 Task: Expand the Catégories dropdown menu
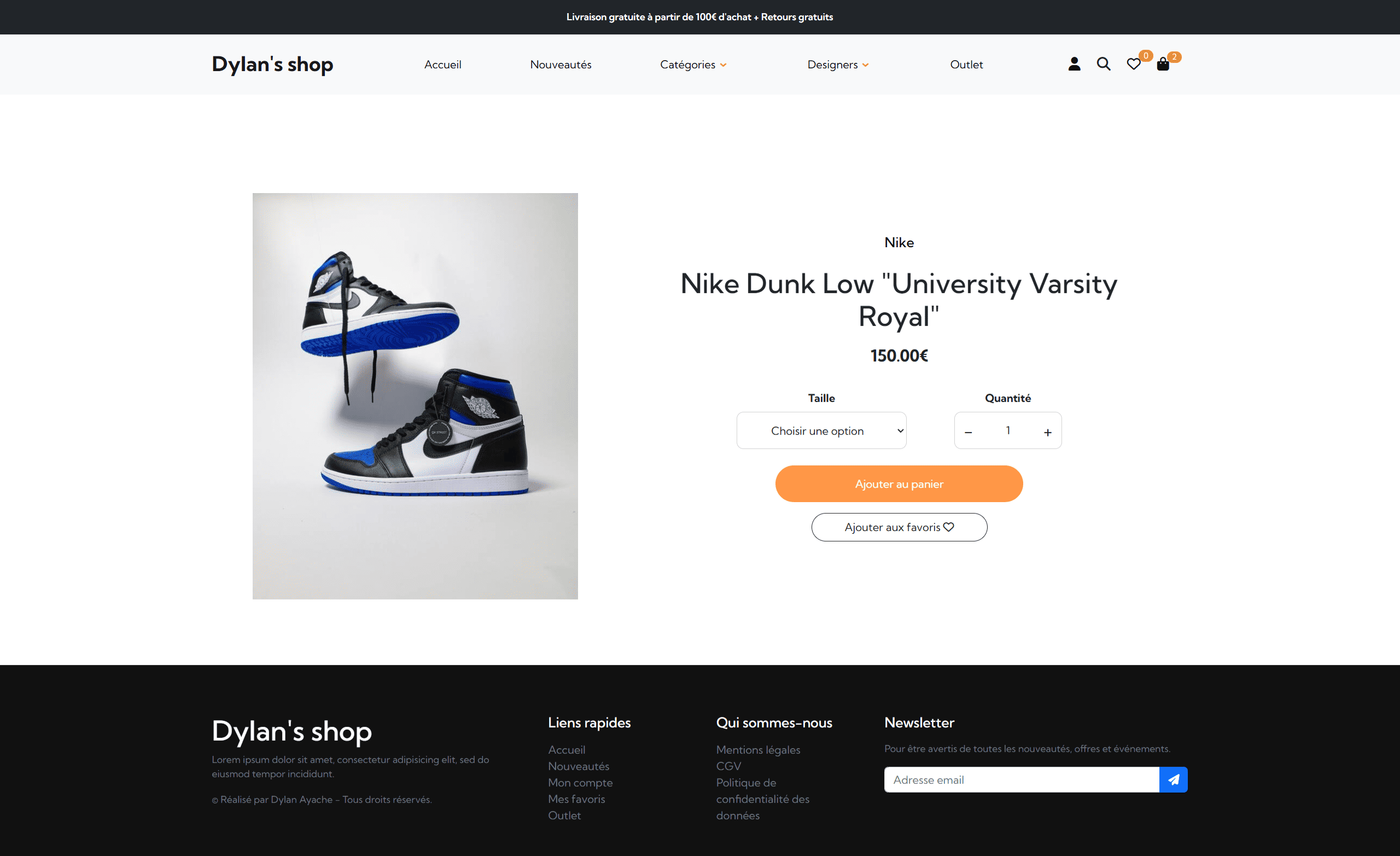[692, 64]
